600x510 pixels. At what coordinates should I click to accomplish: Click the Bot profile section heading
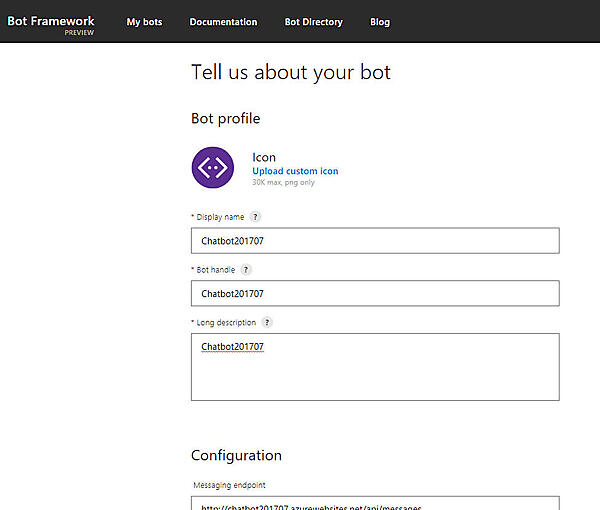point(225,118)
